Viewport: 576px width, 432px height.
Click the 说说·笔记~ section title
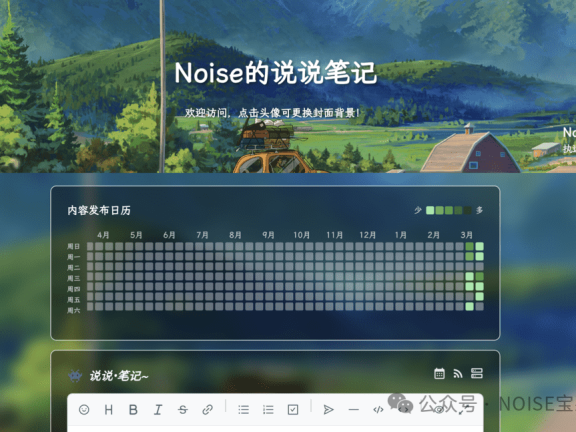pyautogui.click(x=119, y=376)
